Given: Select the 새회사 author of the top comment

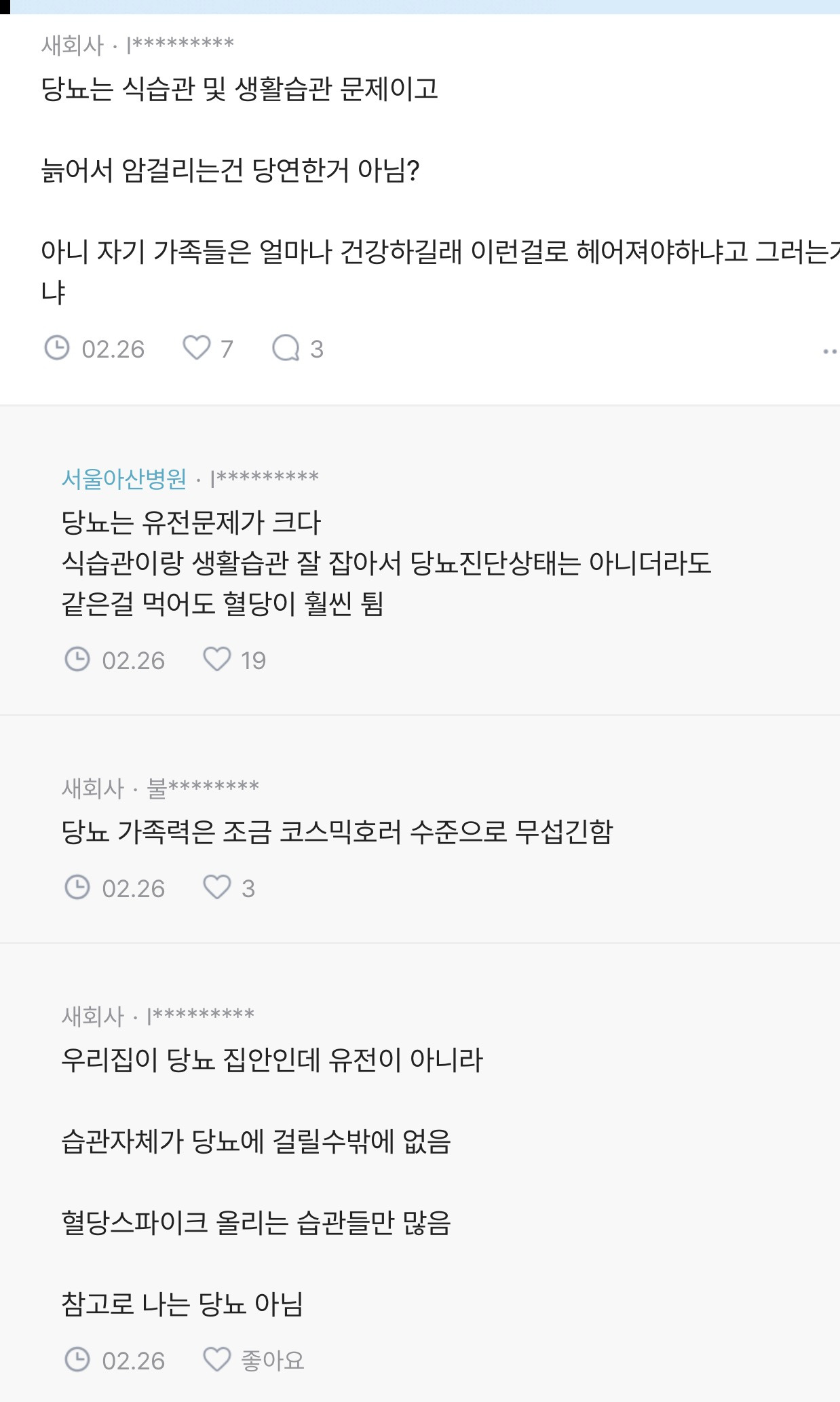Looking at the screenshot, I should 73,45.
